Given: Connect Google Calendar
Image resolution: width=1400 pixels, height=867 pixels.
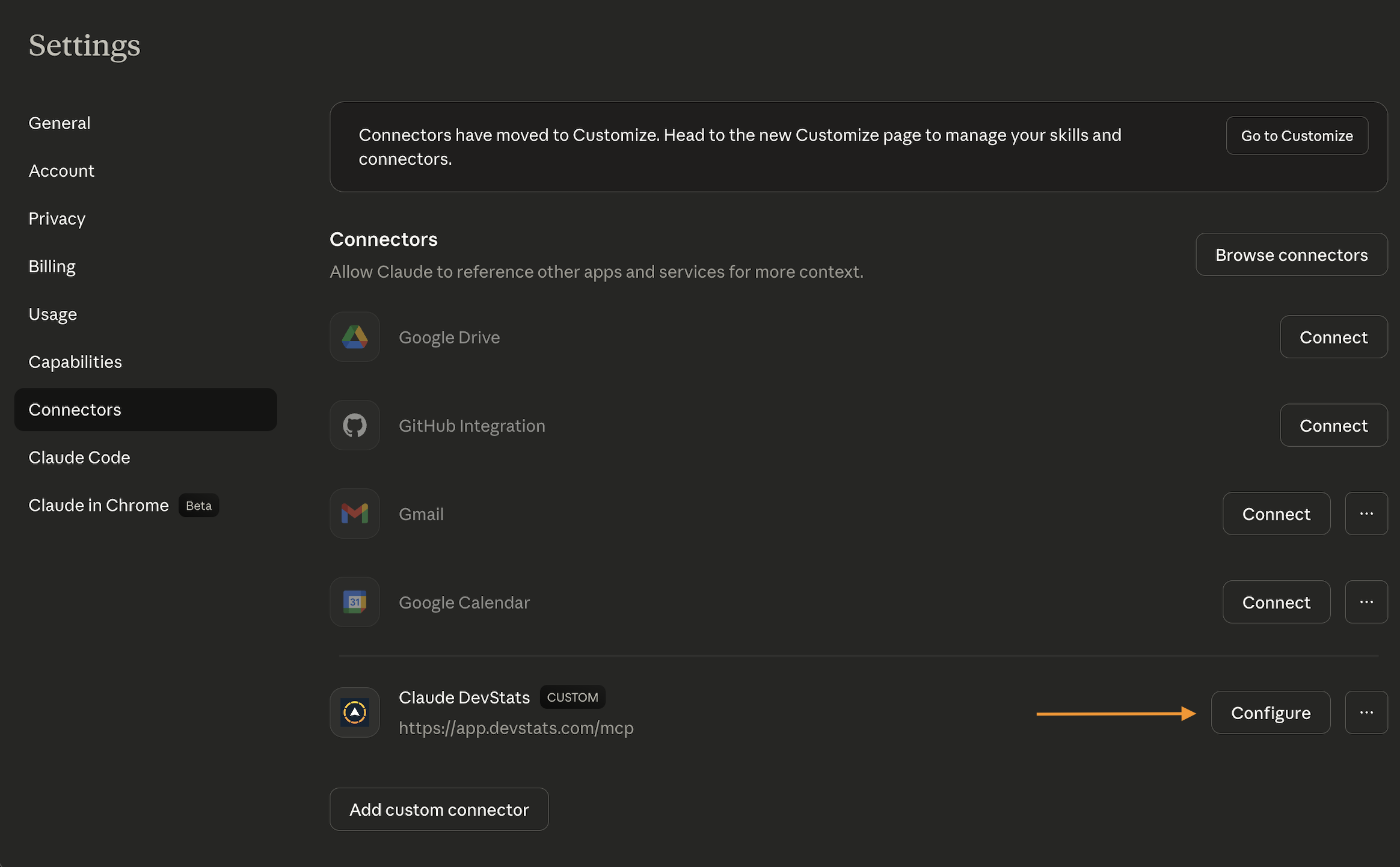Looking at the screenshot, I should tap(1277, 602).
